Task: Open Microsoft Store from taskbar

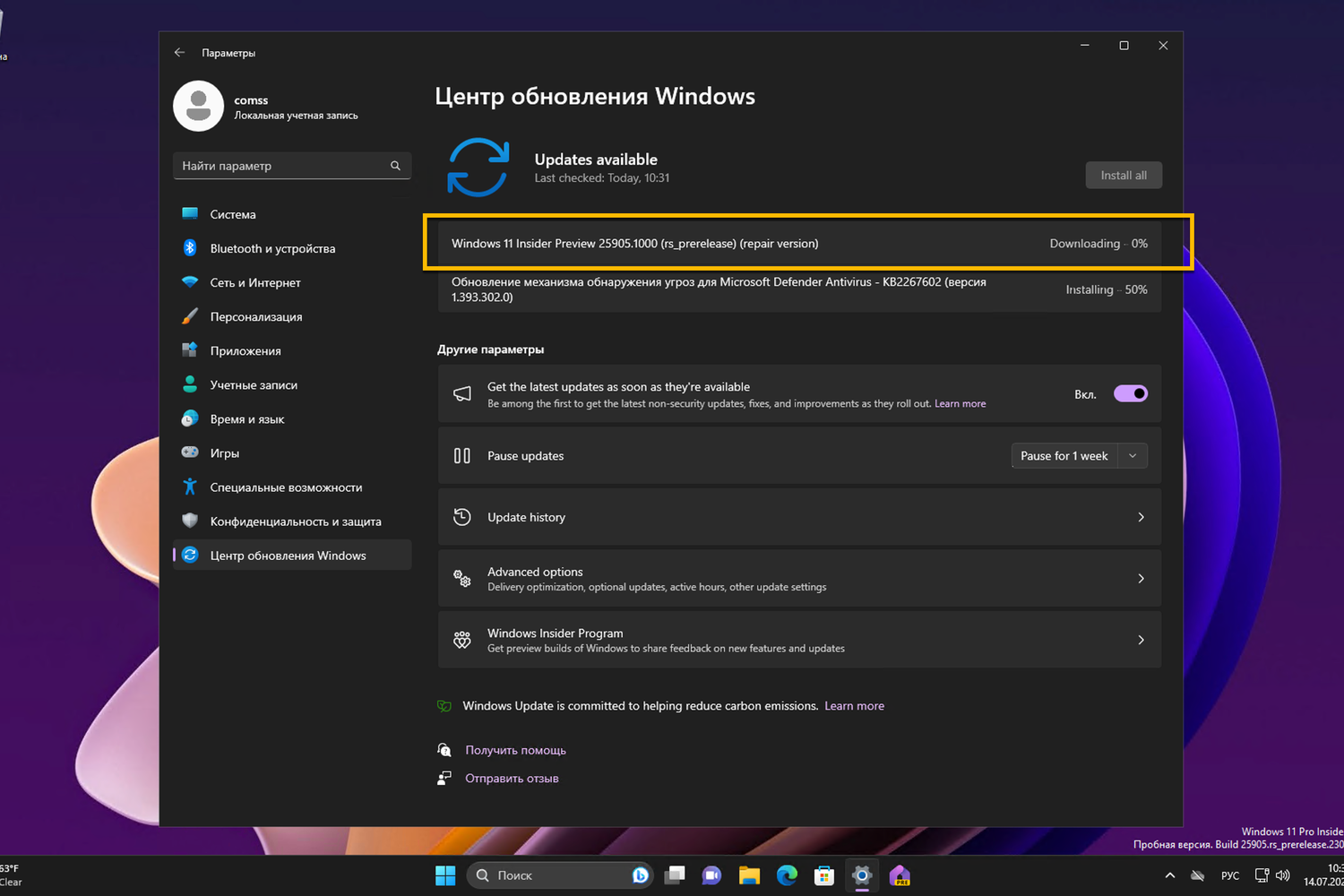Action: tap(824, 875)
